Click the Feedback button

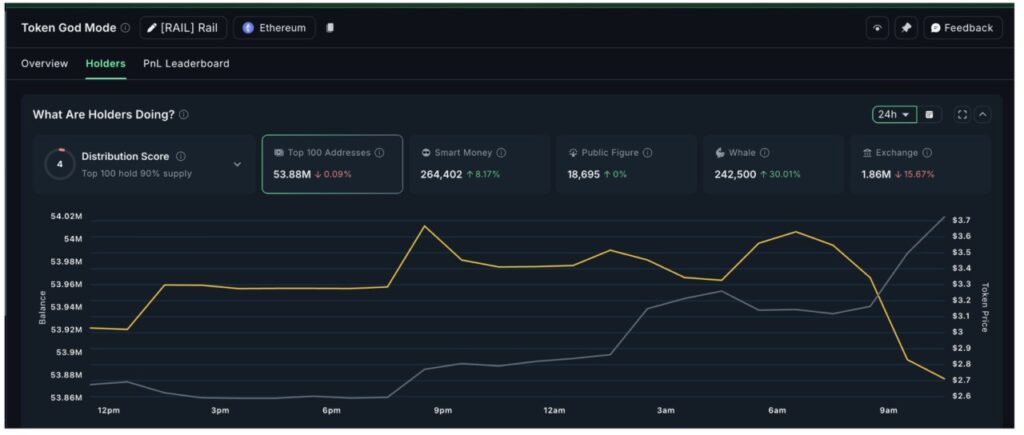coord(962,28)
